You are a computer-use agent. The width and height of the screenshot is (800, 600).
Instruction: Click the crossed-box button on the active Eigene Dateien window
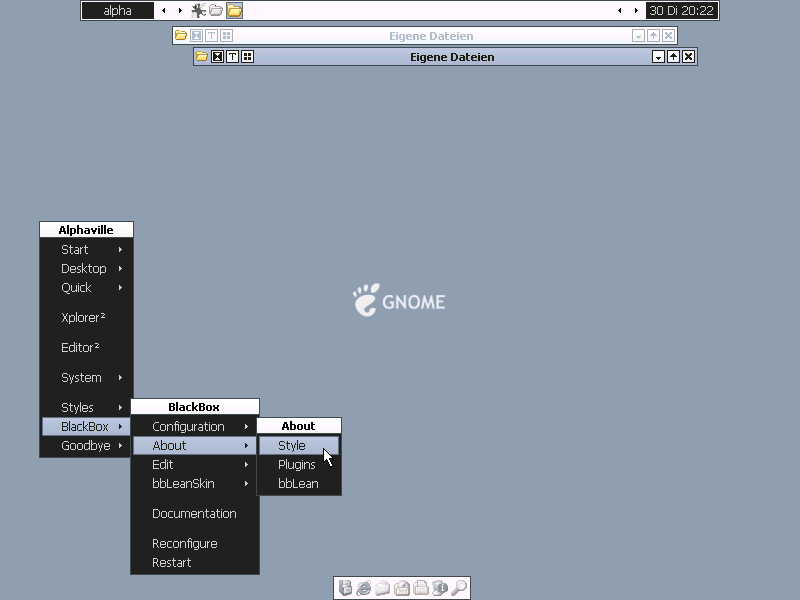click(x=217, y=56)
